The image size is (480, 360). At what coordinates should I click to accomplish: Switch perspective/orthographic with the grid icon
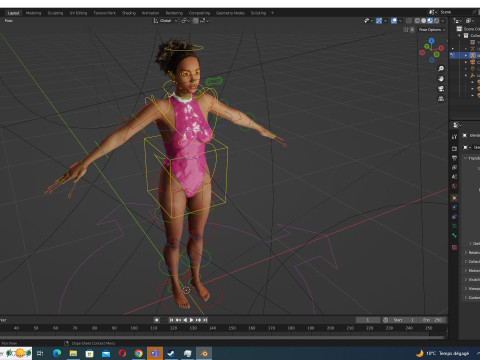click(441, 99)
